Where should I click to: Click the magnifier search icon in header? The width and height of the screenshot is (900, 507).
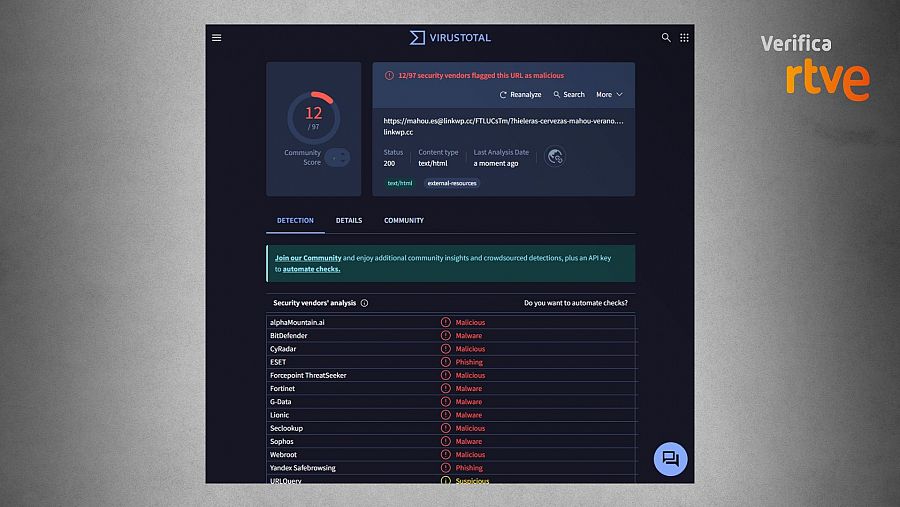[x=666, y=38]
